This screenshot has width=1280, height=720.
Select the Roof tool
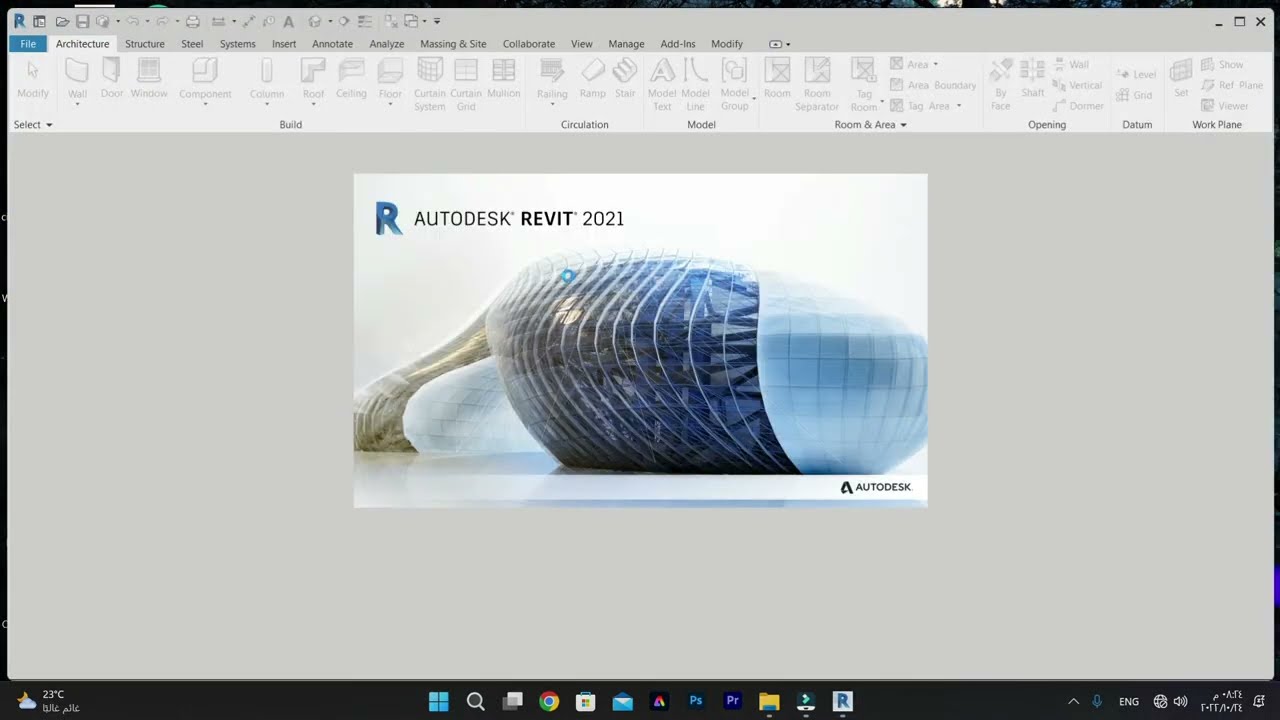click(x=314, y=80)
